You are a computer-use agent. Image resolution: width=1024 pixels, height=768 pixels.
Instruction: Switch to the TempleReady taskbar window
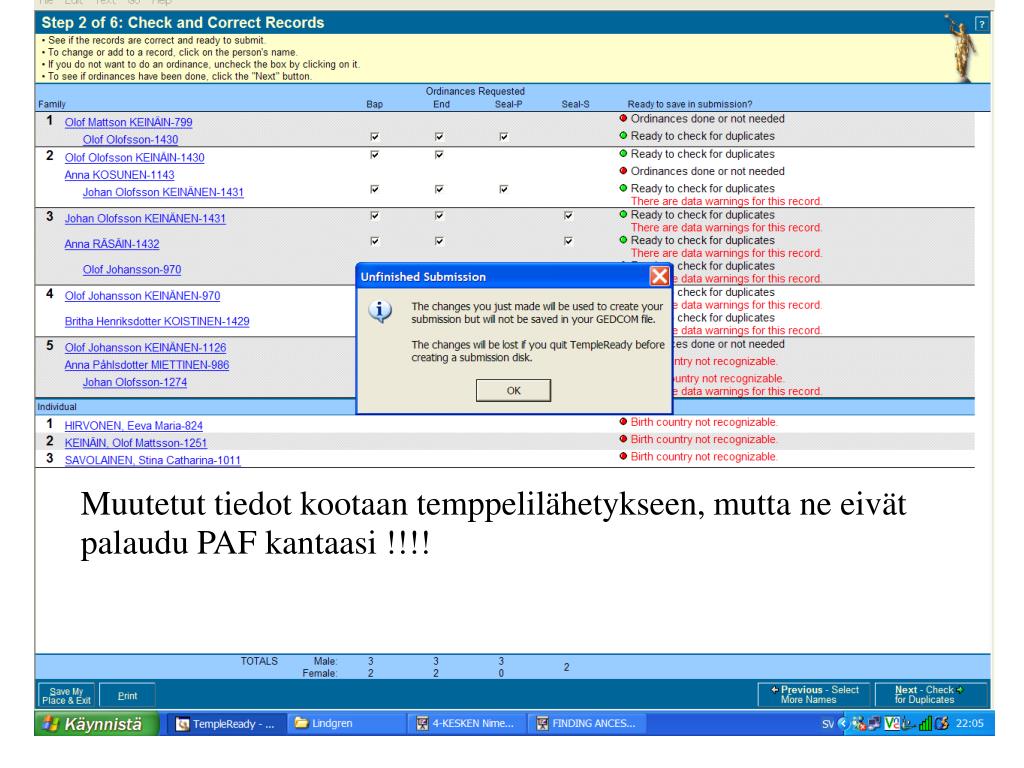(x=227, y=724)
